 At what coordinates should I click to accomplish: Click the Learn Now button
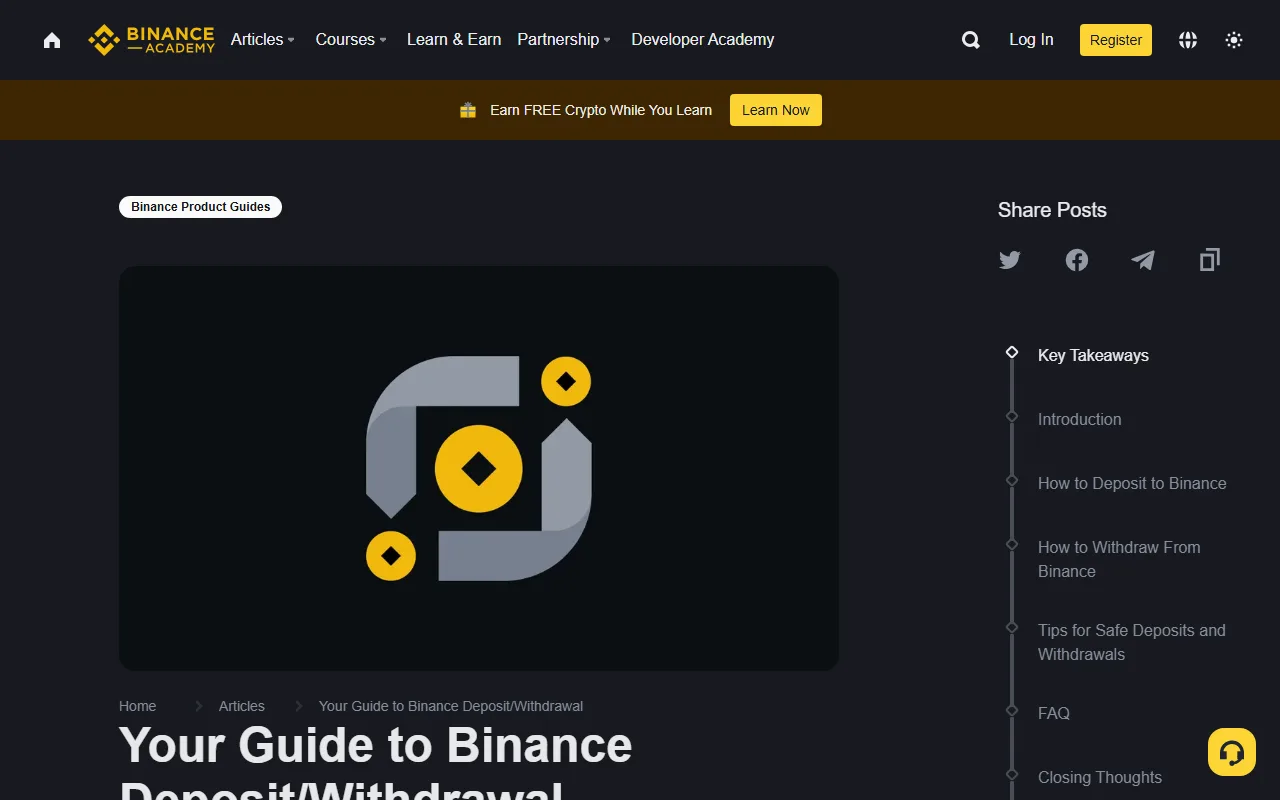[776, 110]
